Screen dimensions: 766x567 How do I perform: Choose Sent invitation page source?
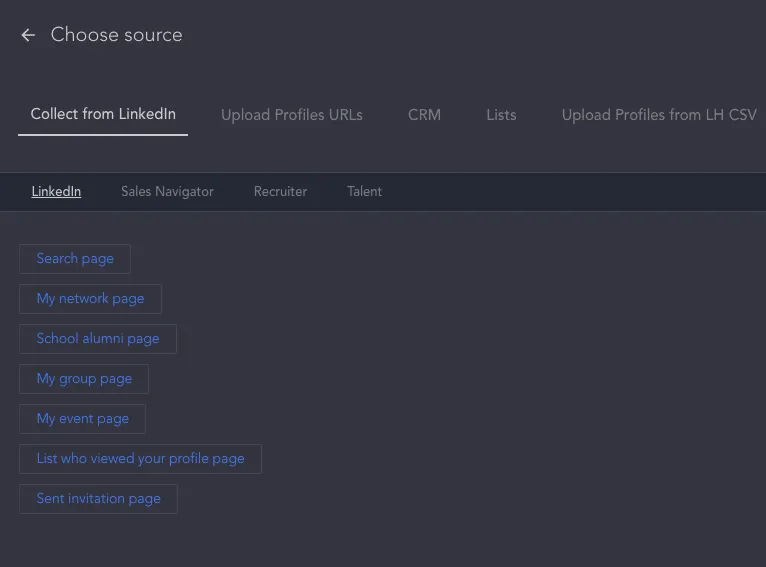click(x=98, y=499)
